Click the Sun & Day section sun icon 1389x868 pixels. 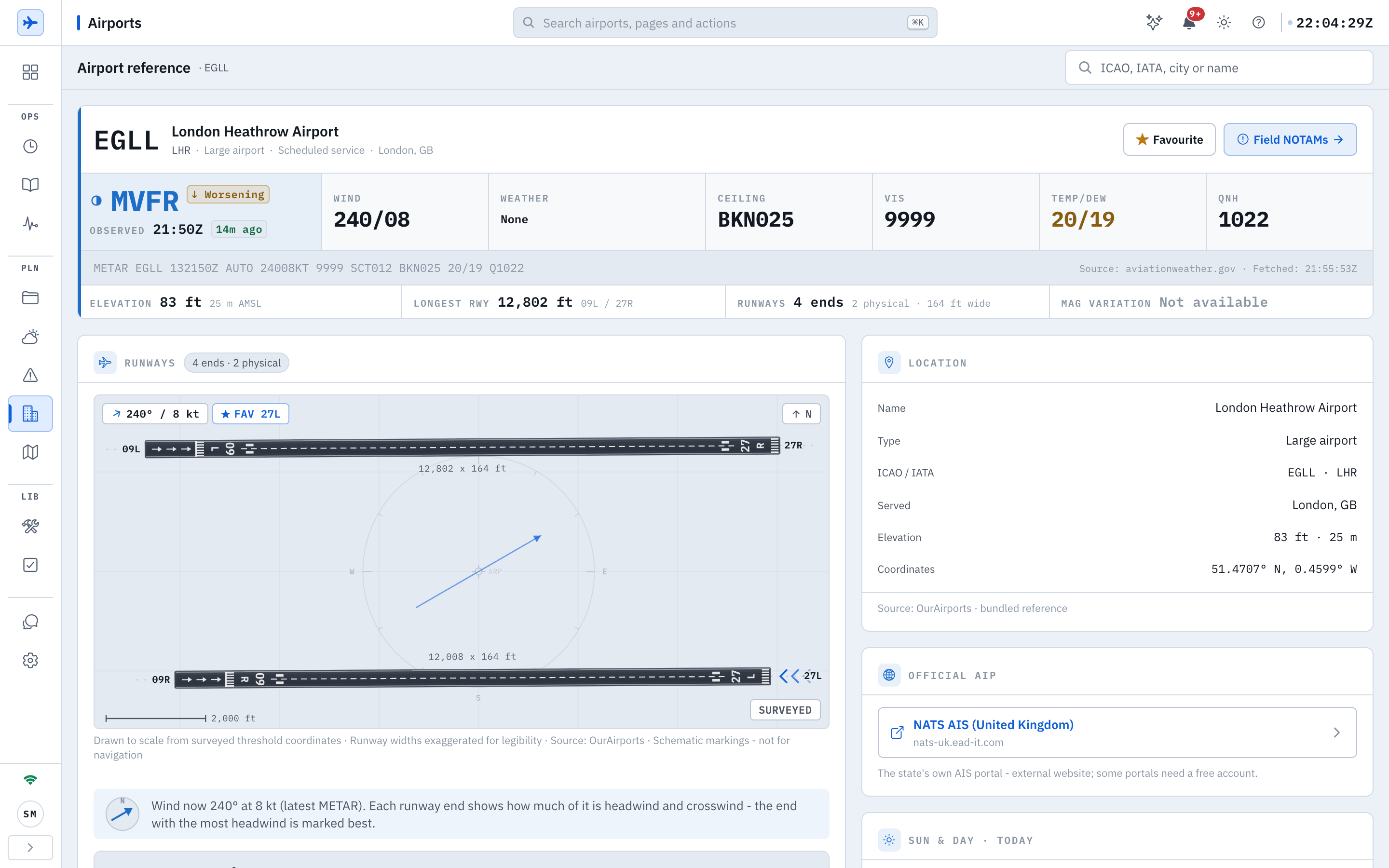pyautogui.click(x=889, y=841)
